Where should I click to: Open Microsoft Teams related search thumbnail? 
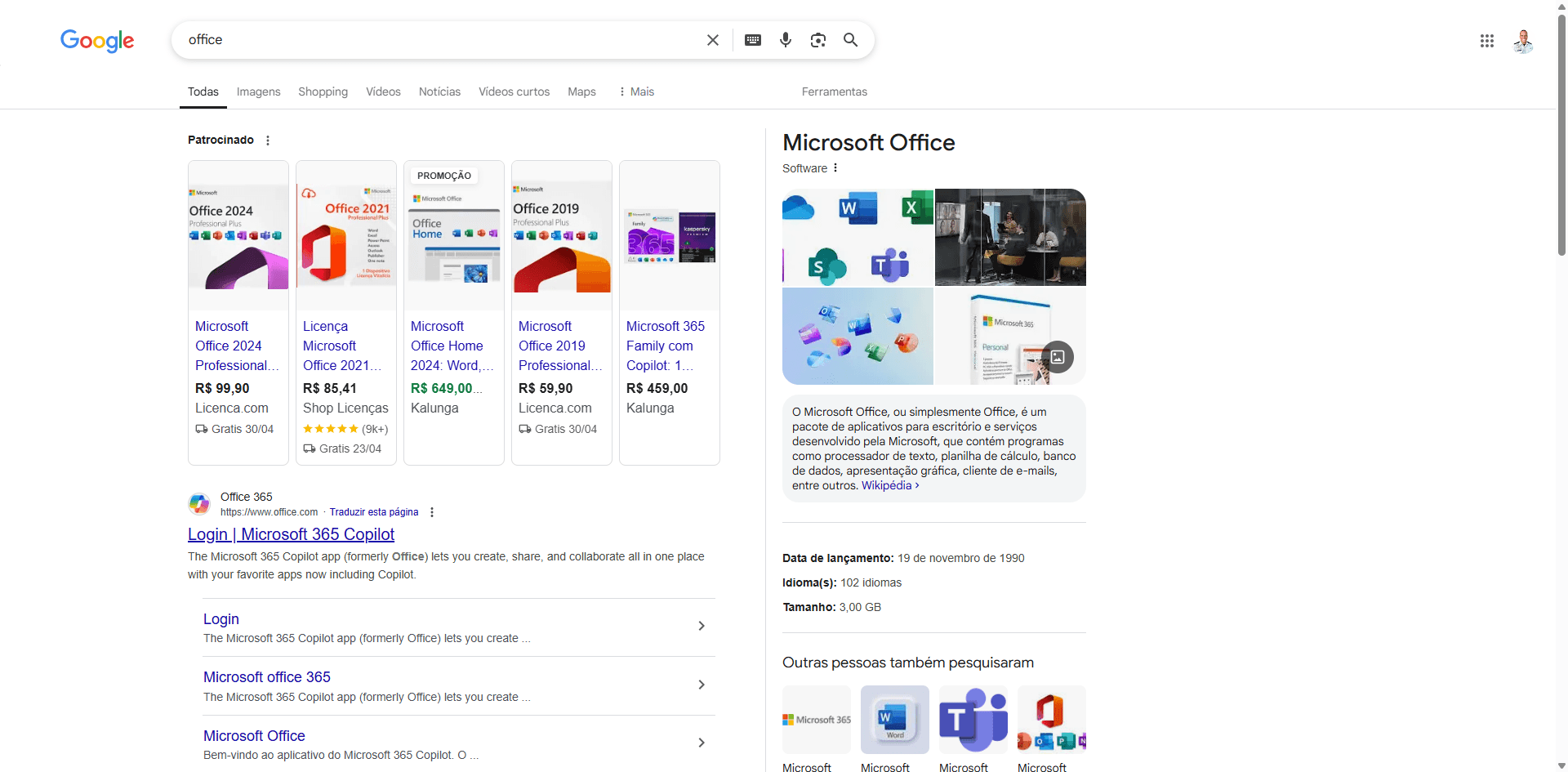[x=973, y=720]
